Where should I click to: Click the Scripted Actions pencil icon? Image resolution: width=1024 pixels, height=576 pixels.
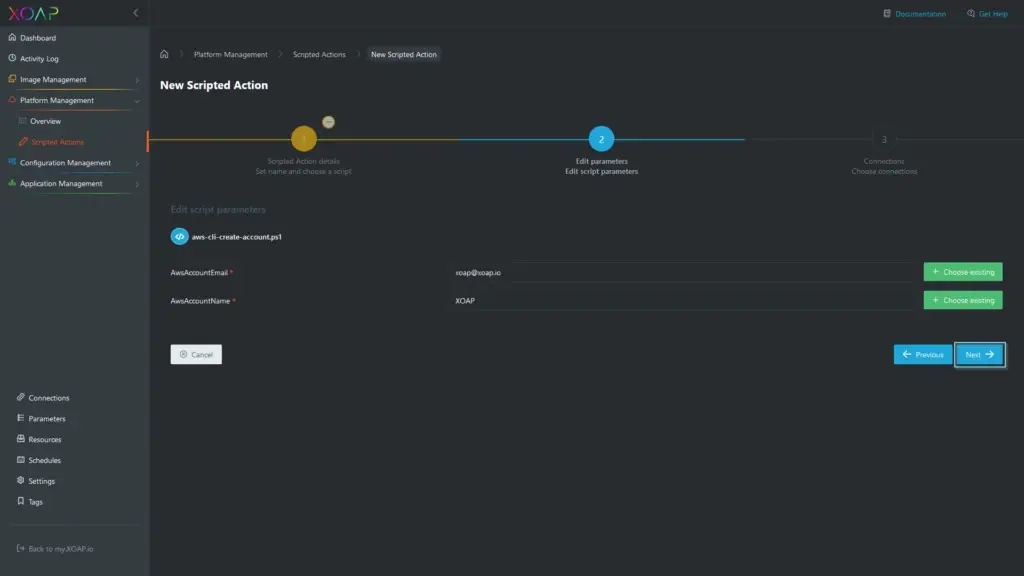click(23, 142)
